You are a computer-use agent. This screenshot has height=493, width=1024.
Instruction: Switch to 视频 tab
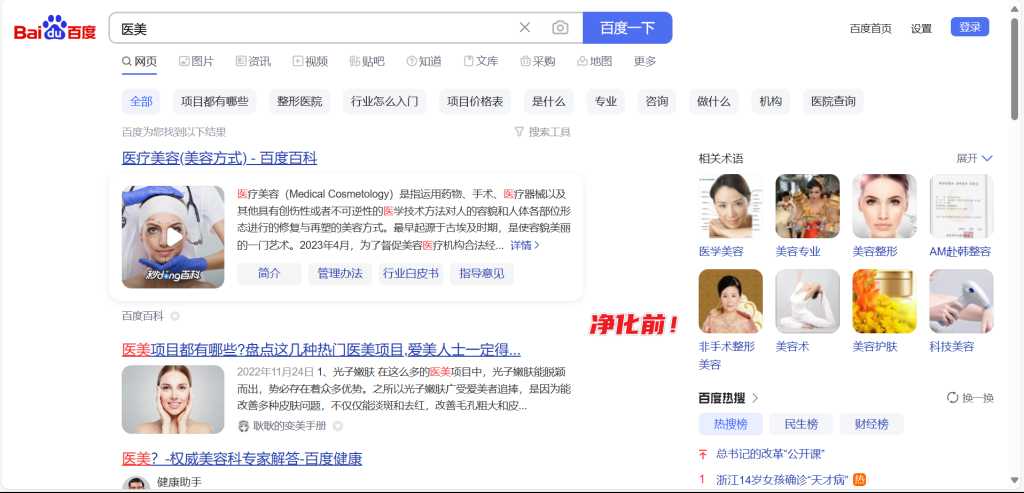[x=310, y=61]
